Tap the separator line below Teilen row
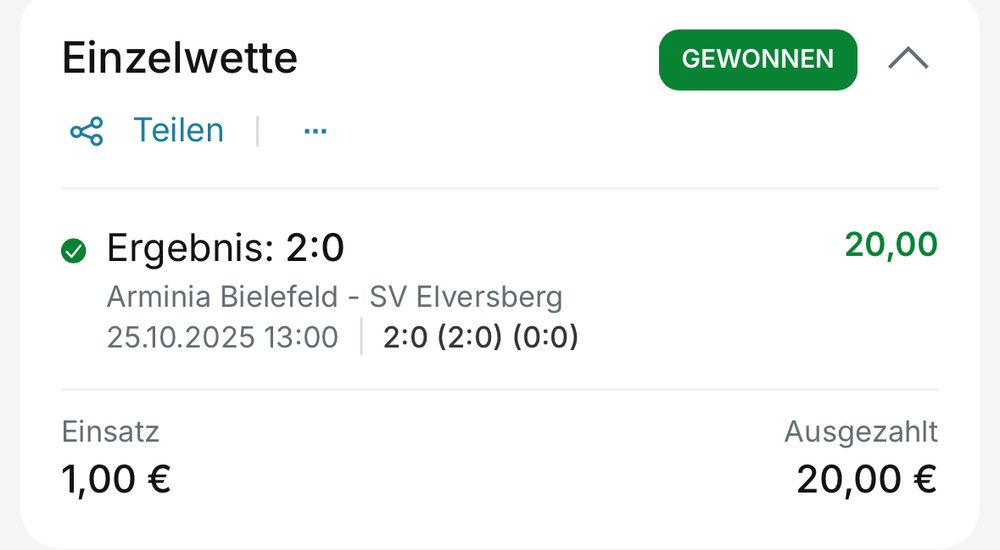Viewport: 1000px width, 550px height. coord(500,188)
